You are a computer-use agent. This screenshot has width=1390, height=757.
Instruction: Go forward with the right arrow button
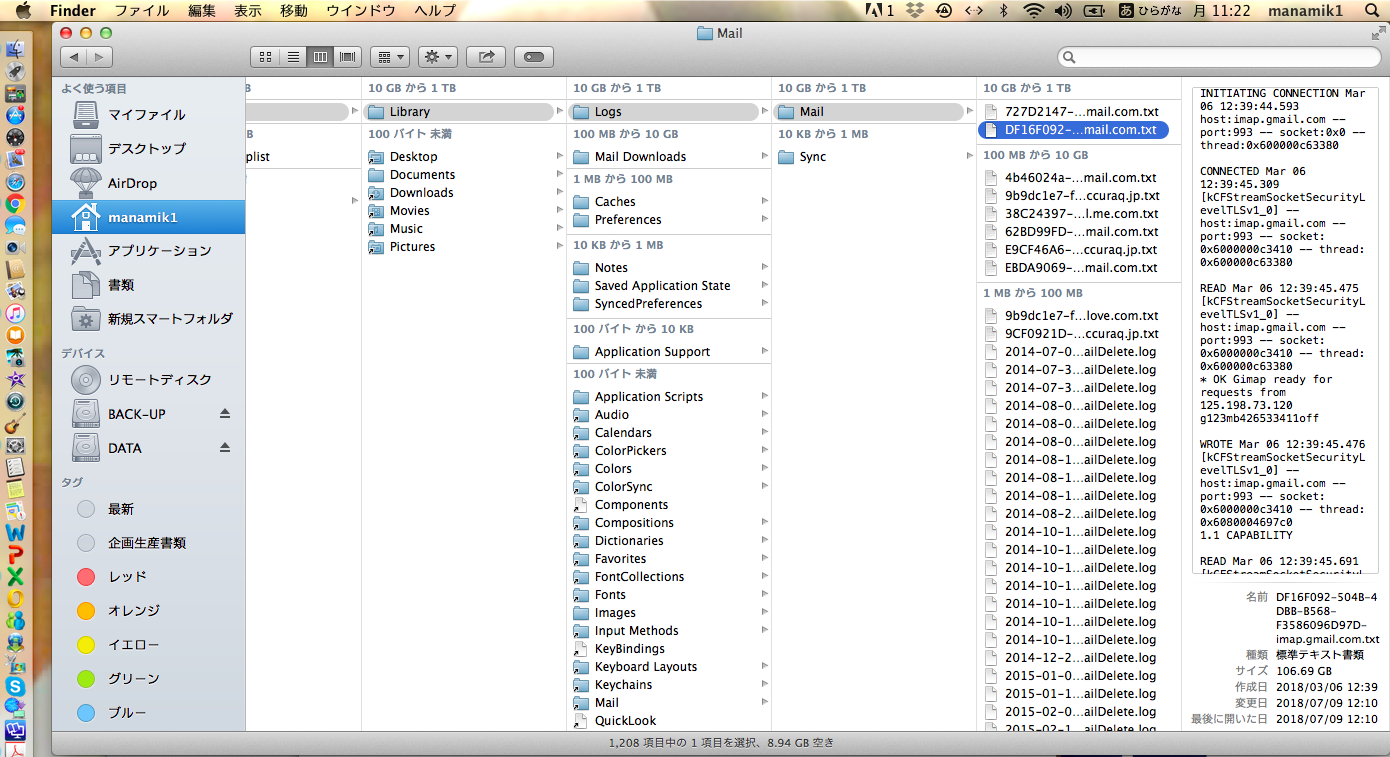click(100, 57)
